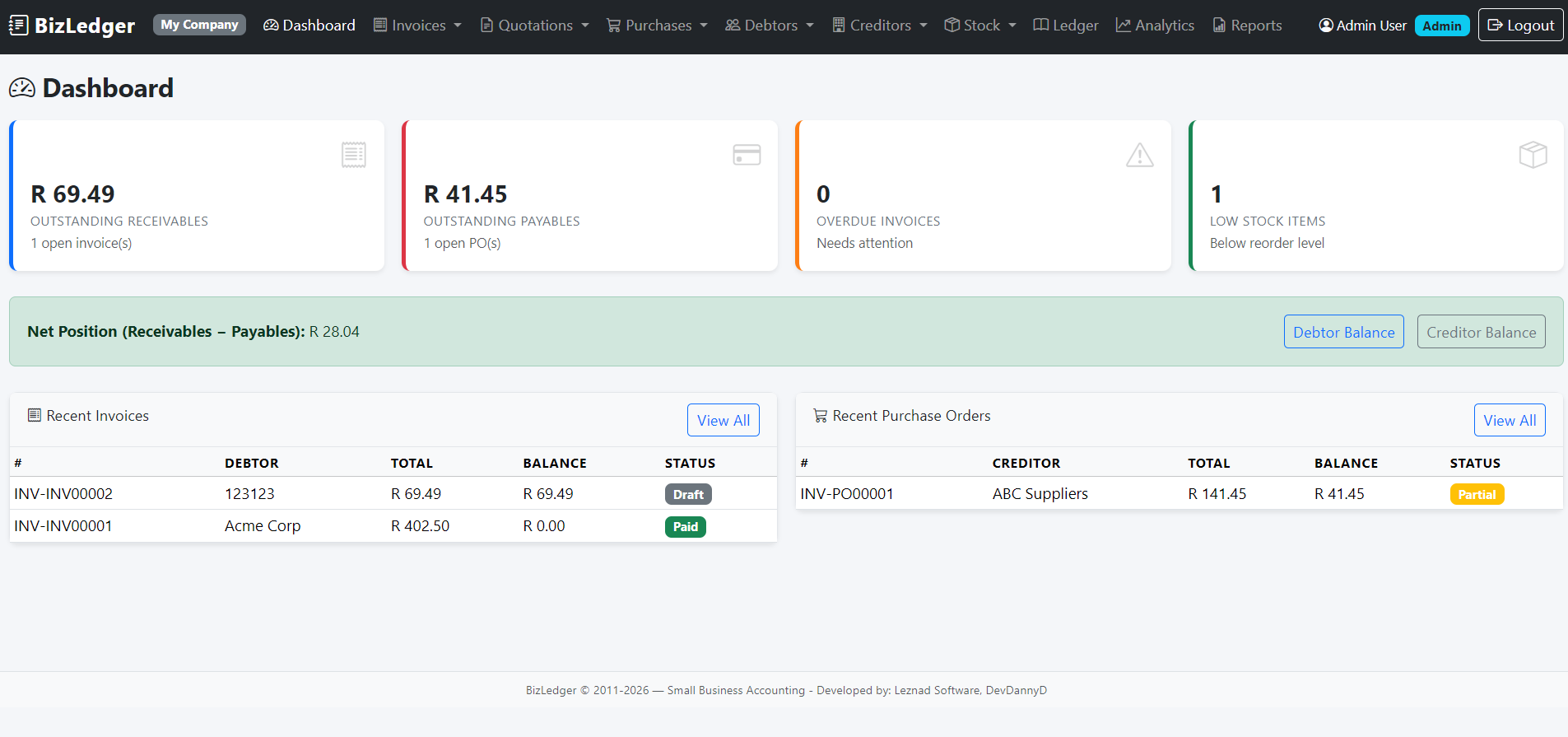Expand the Purchases dropdown caret

tap(704, 26)
